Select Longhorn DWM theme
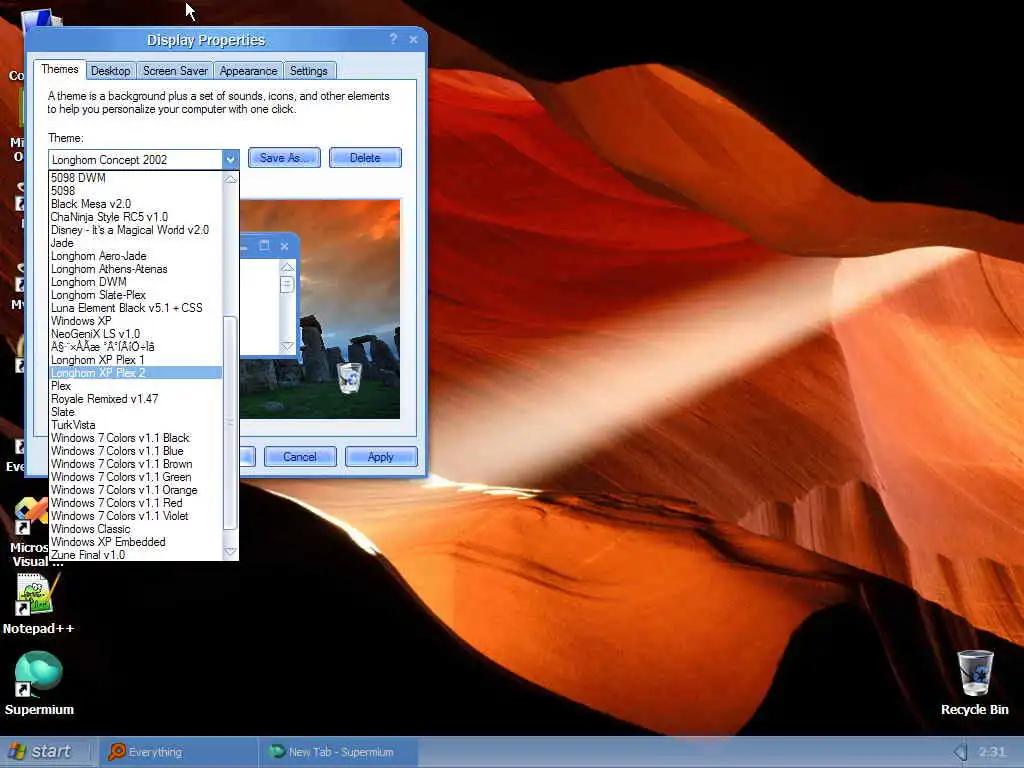Screen dimensions: 1024x768 [x=136, y=282]
